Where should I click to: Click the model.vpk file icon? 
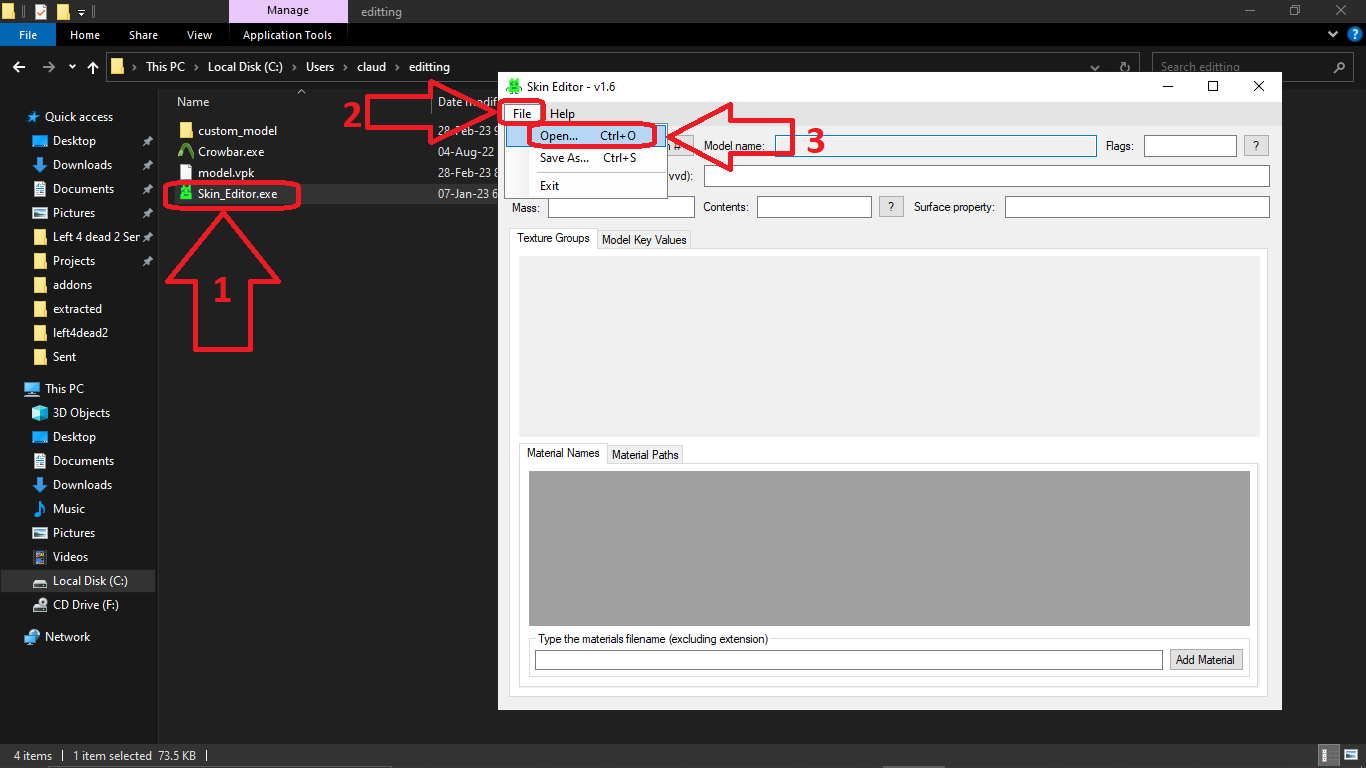coord(185,172)
